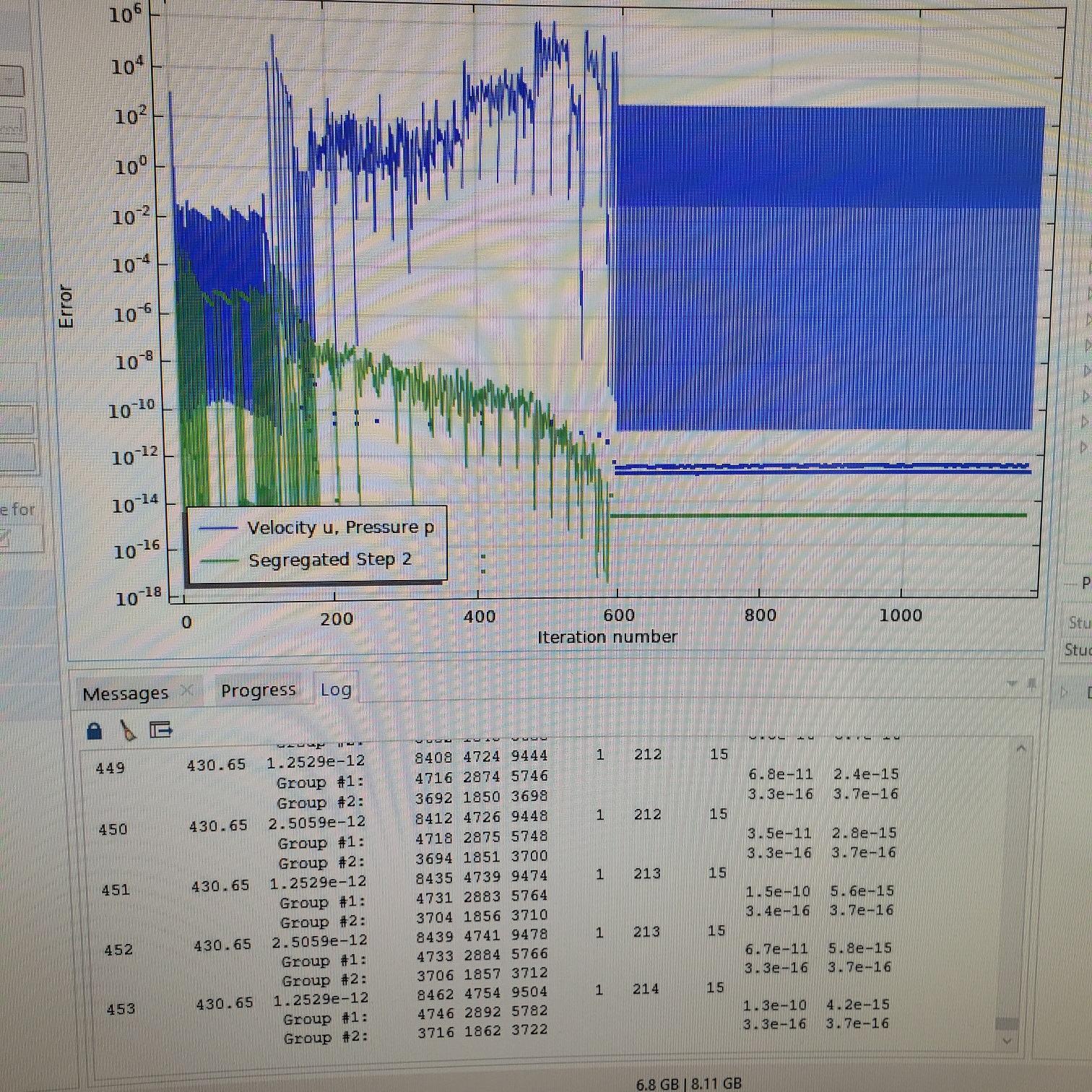Click the Log scrollbar's up arrow
Image resolution: width=1092 pixels, height=1092 pixels.
[x=1020, y=749]
